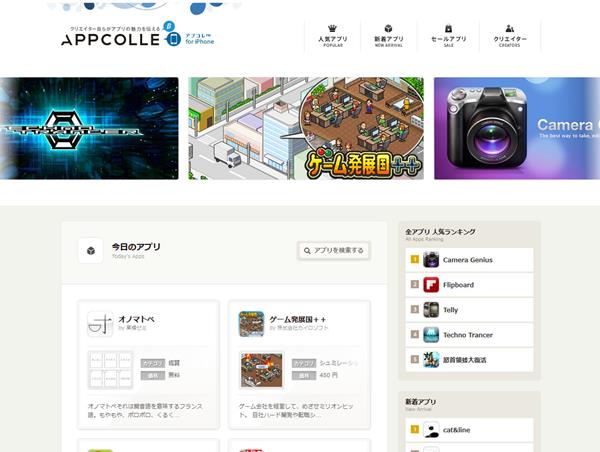The width and height of the screenshot is (600, 452).
Task: Select the 全アプリ 人気ランキング heading
Action: [440, 232]
